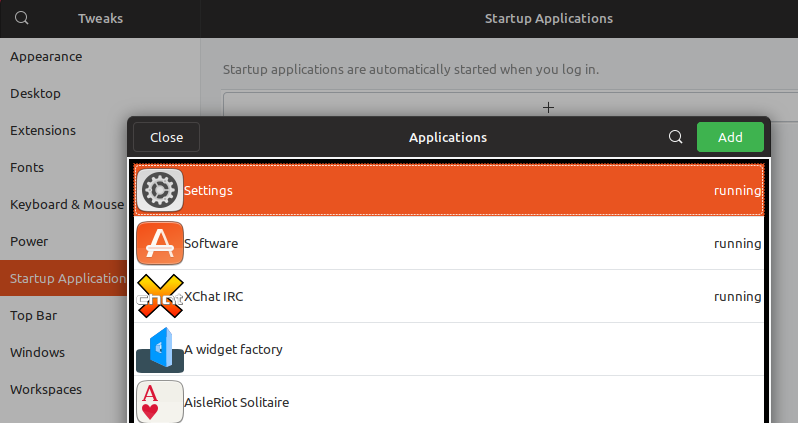
Task: Open the Tweaks sidebar search icon
Action: coord(21,18)
